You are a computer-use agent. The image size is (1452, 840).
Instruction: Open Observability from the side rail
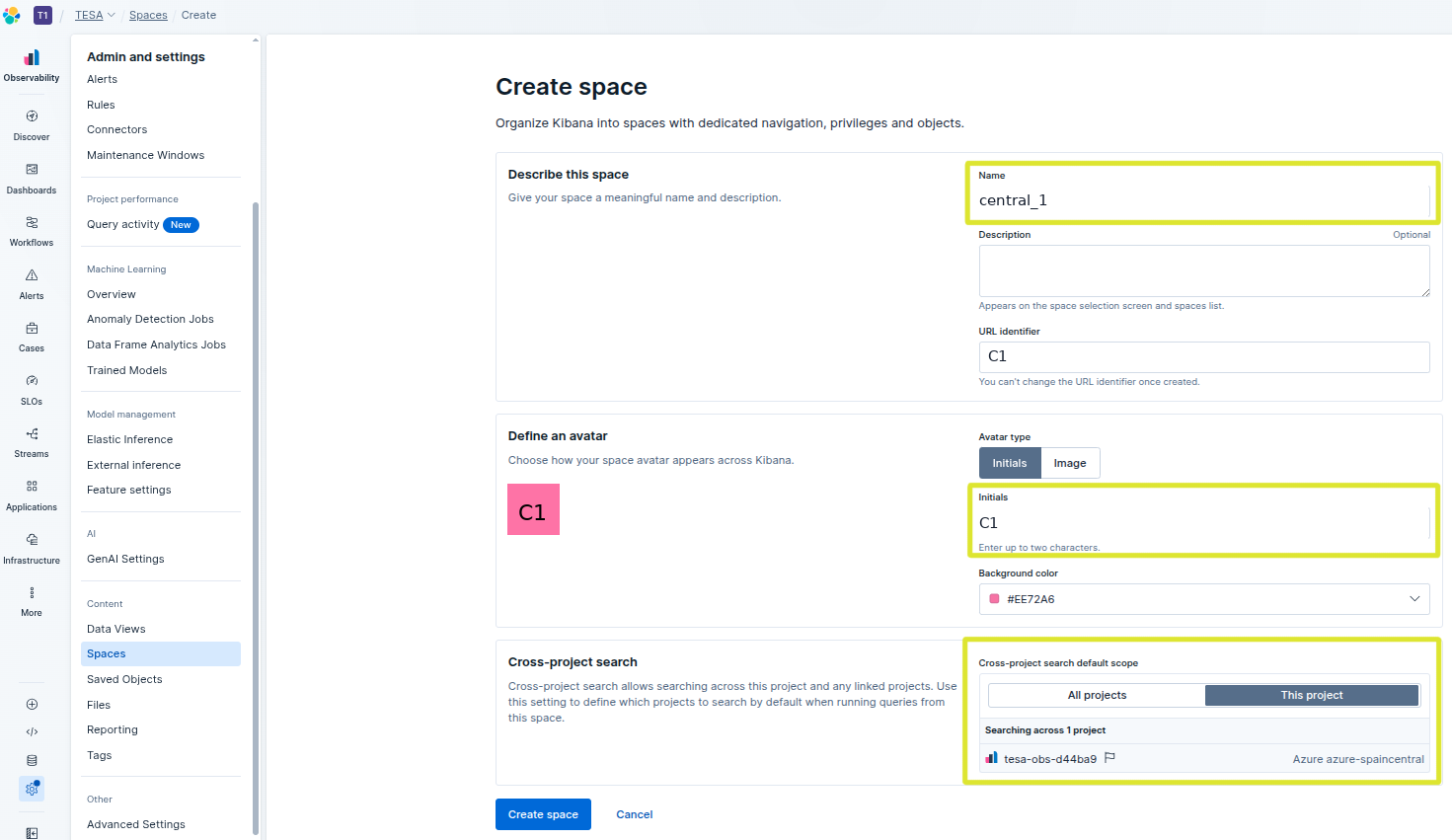point(32,65)
